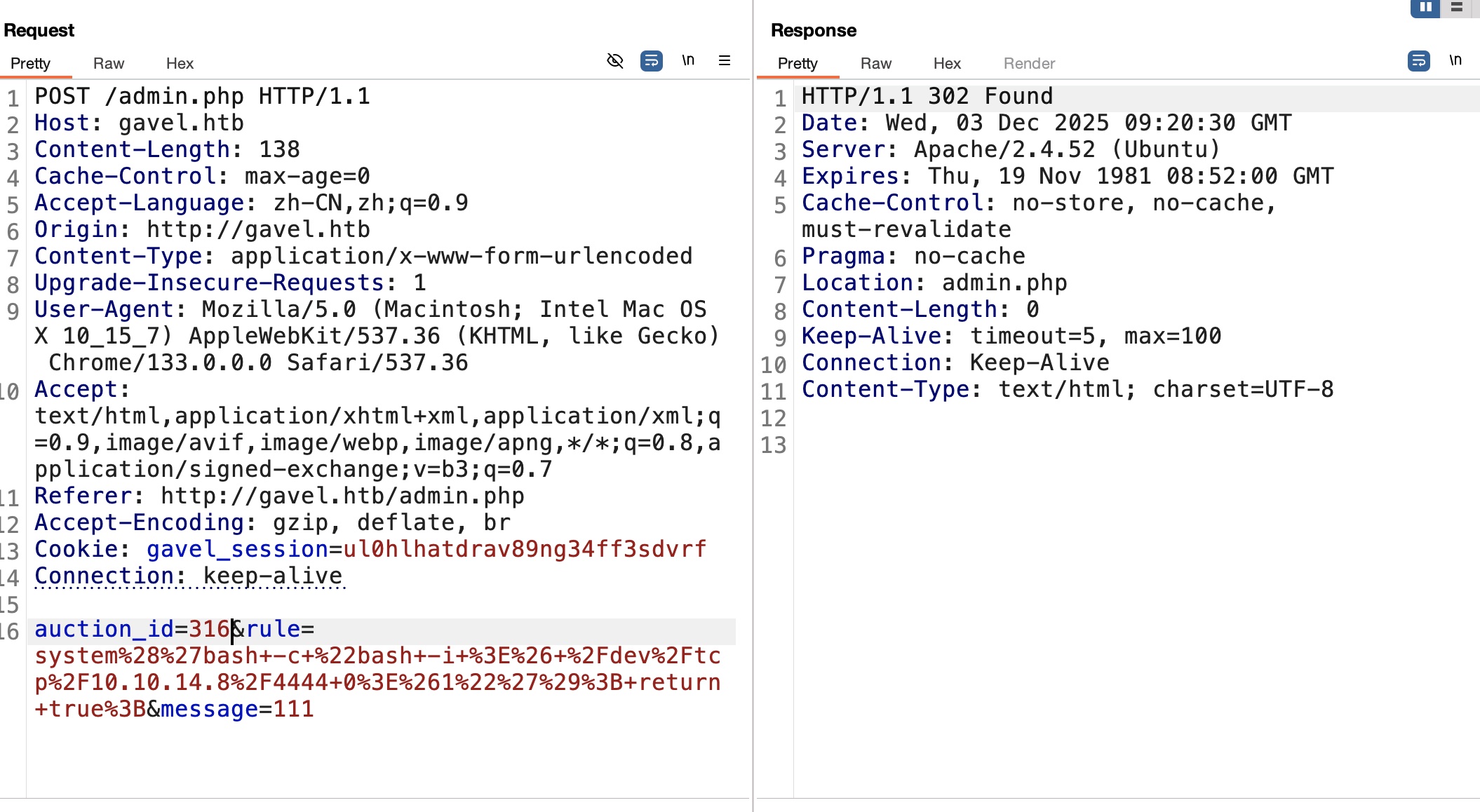Open the Raw tab in Response
Screen dimensions: 1480x812
[875, 63]
